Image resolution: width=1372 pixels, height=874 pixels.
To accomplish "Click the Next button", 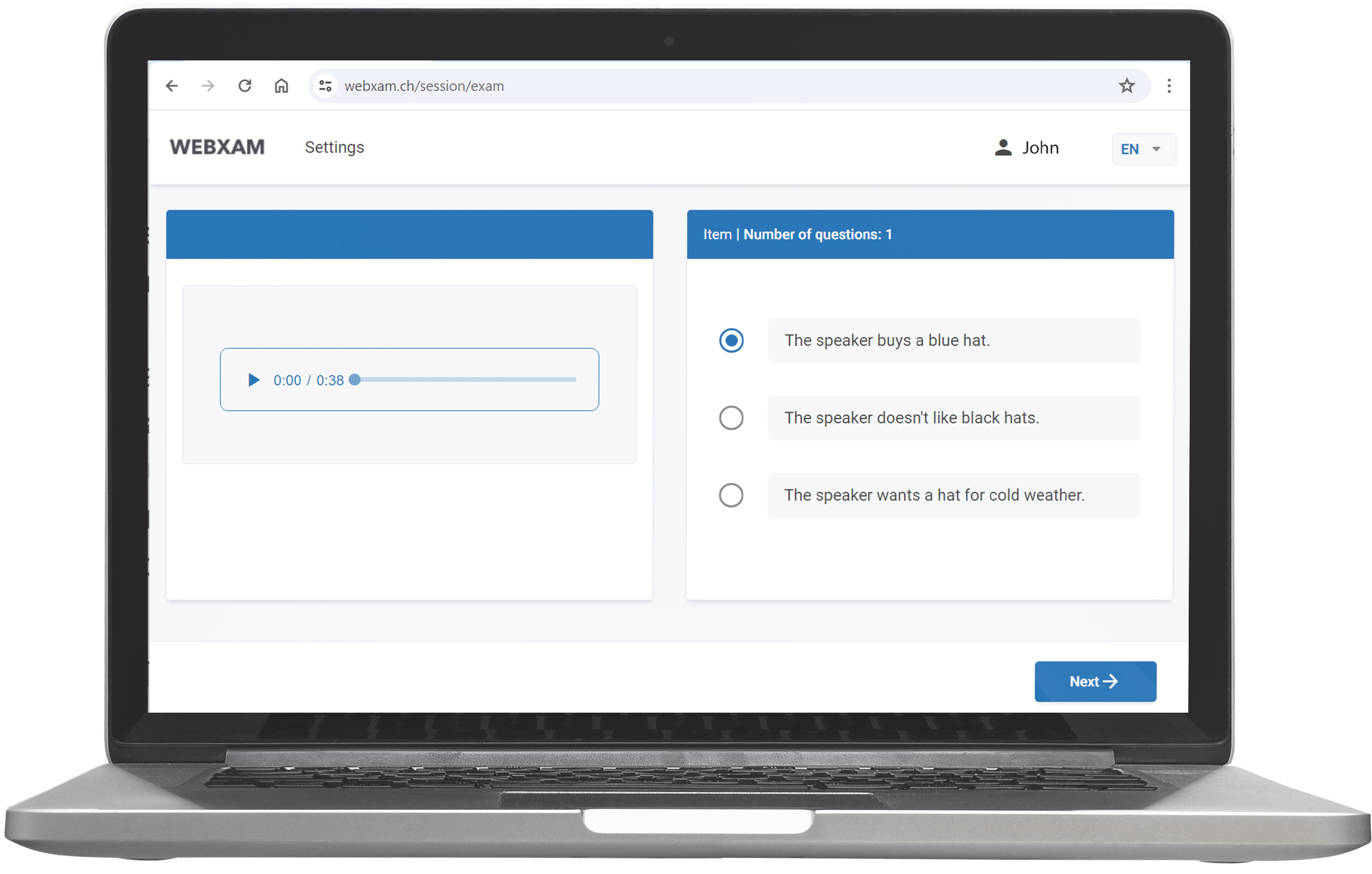I will pyautogui.click(x=1095, y=681).
